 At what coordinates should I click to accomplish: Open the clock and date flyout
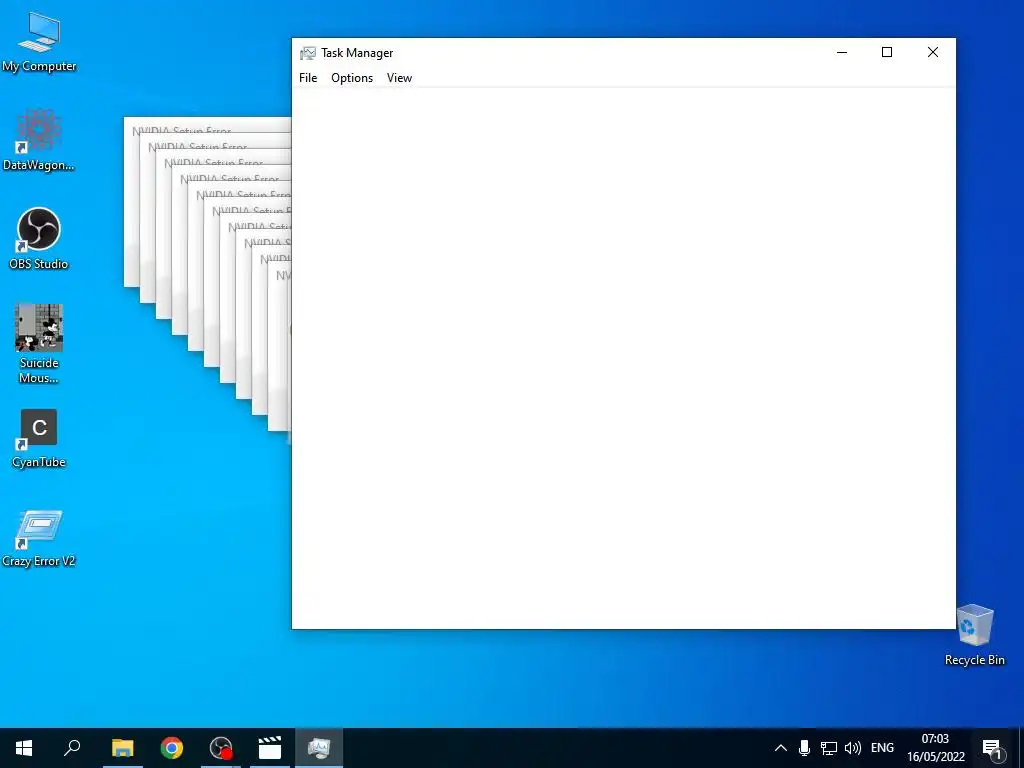click(935, 748)
